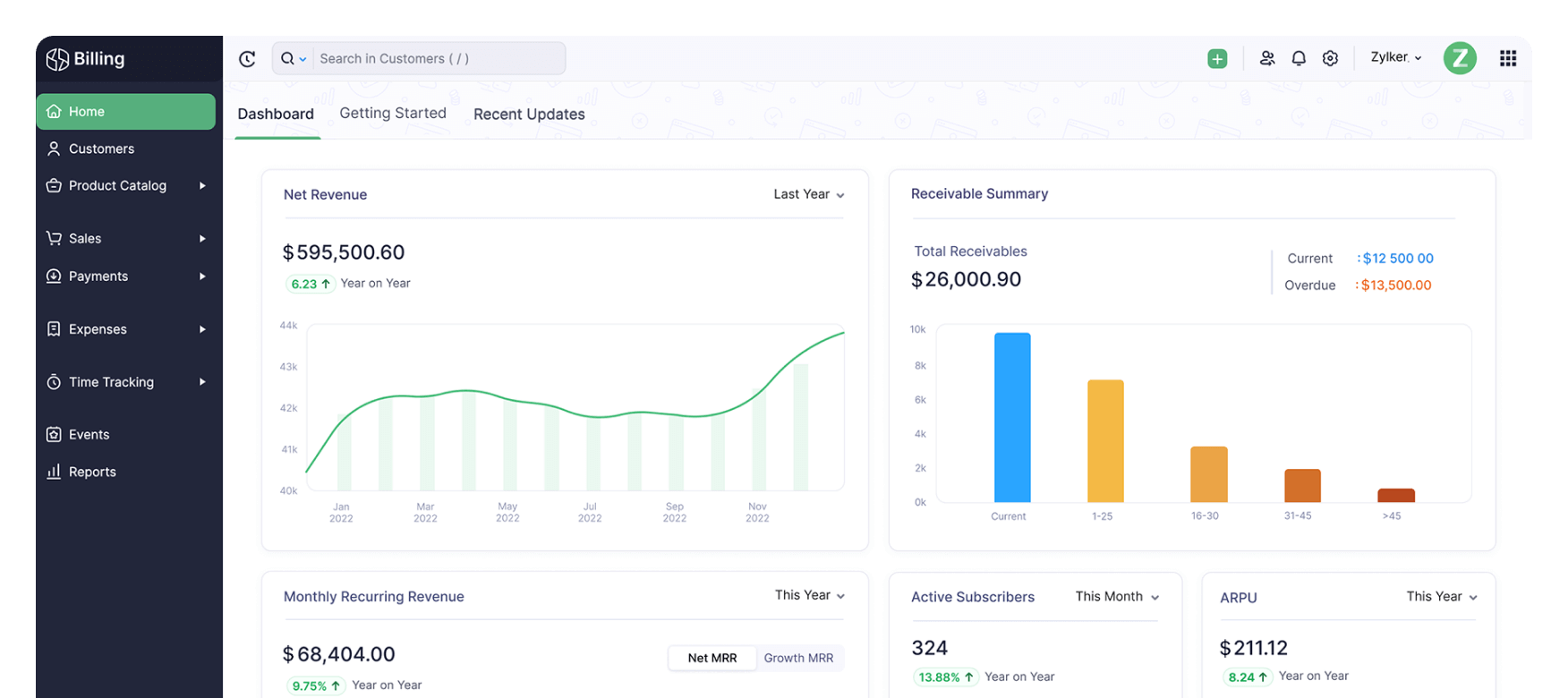The width and height of the screenshot is (1568, 698).
Task: Go to Customers in the sidebar
Action: pyautogui.click(x=101, y=149)
